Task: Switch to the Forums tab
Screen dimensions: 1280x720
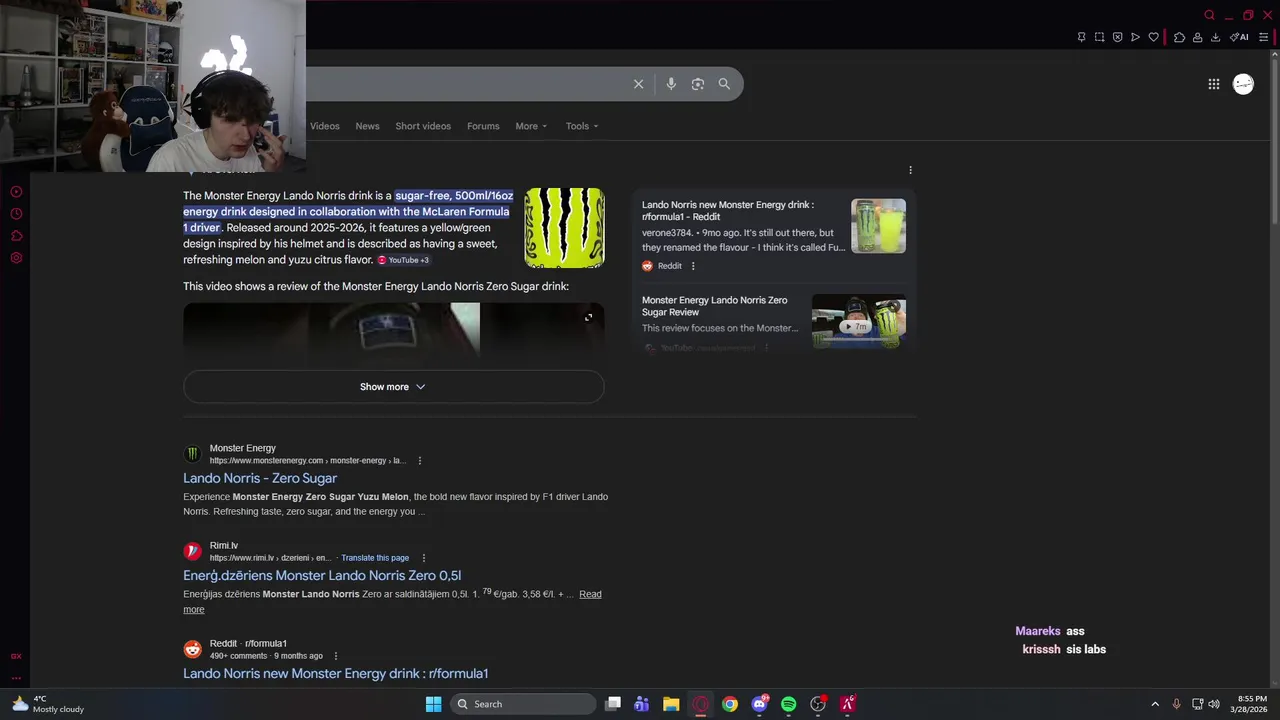Action: [483, 126]
